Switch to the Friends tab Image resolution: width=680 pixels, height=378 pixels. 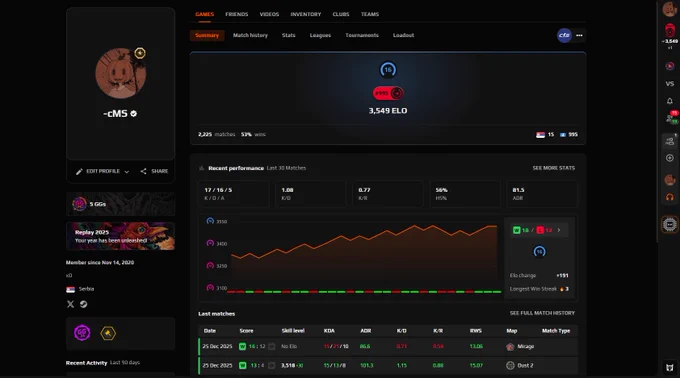coord(237,14)
